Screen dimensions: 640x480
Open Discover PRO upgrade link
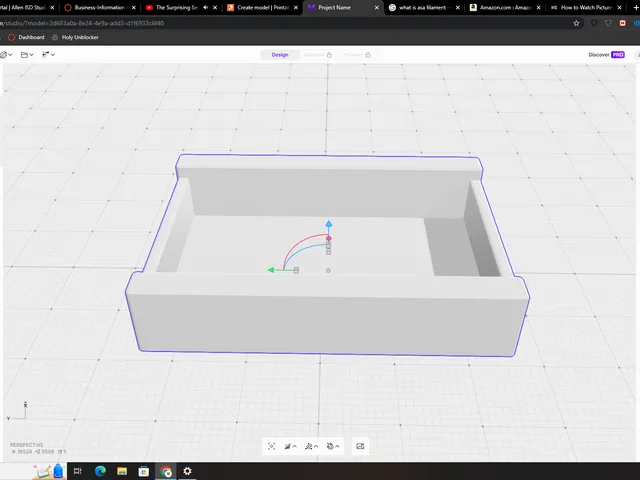(x=606, y=55)
